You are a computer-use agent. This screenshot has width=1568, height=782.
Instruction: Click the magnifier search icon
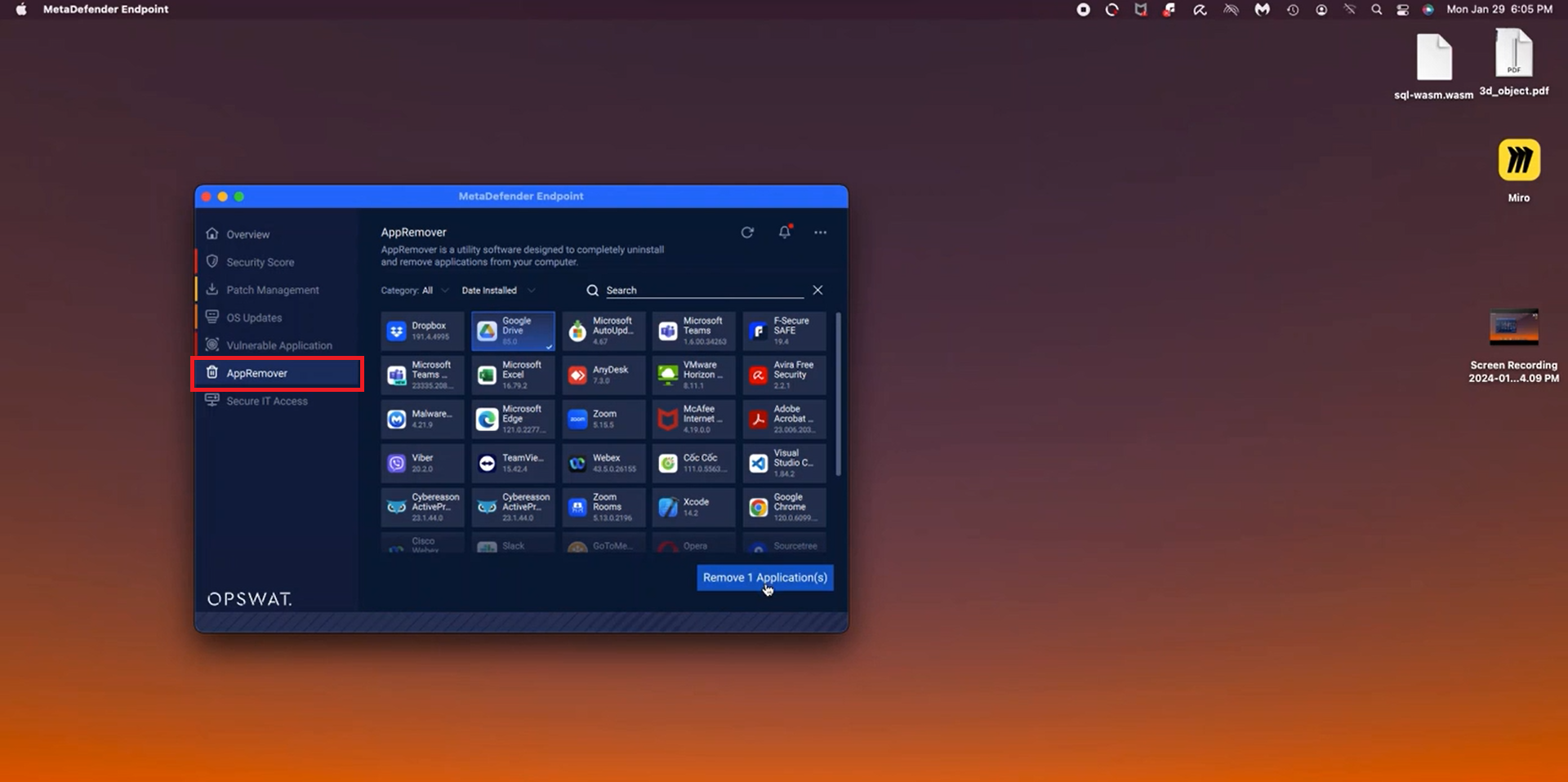(x=593, y=291)
